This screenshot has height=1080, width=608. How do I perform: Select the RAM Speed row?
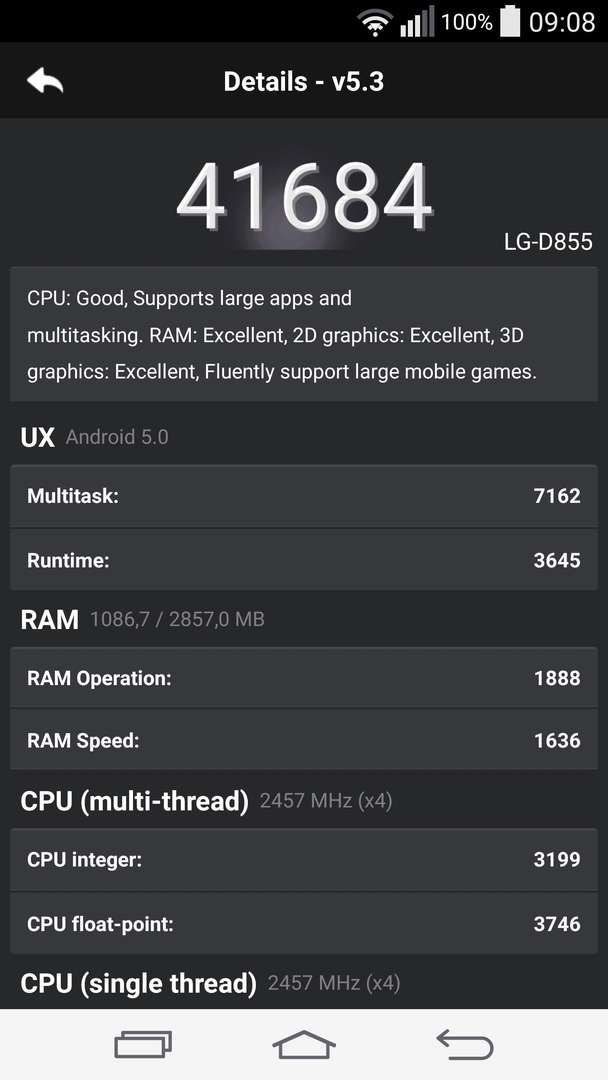coord(304,740)
